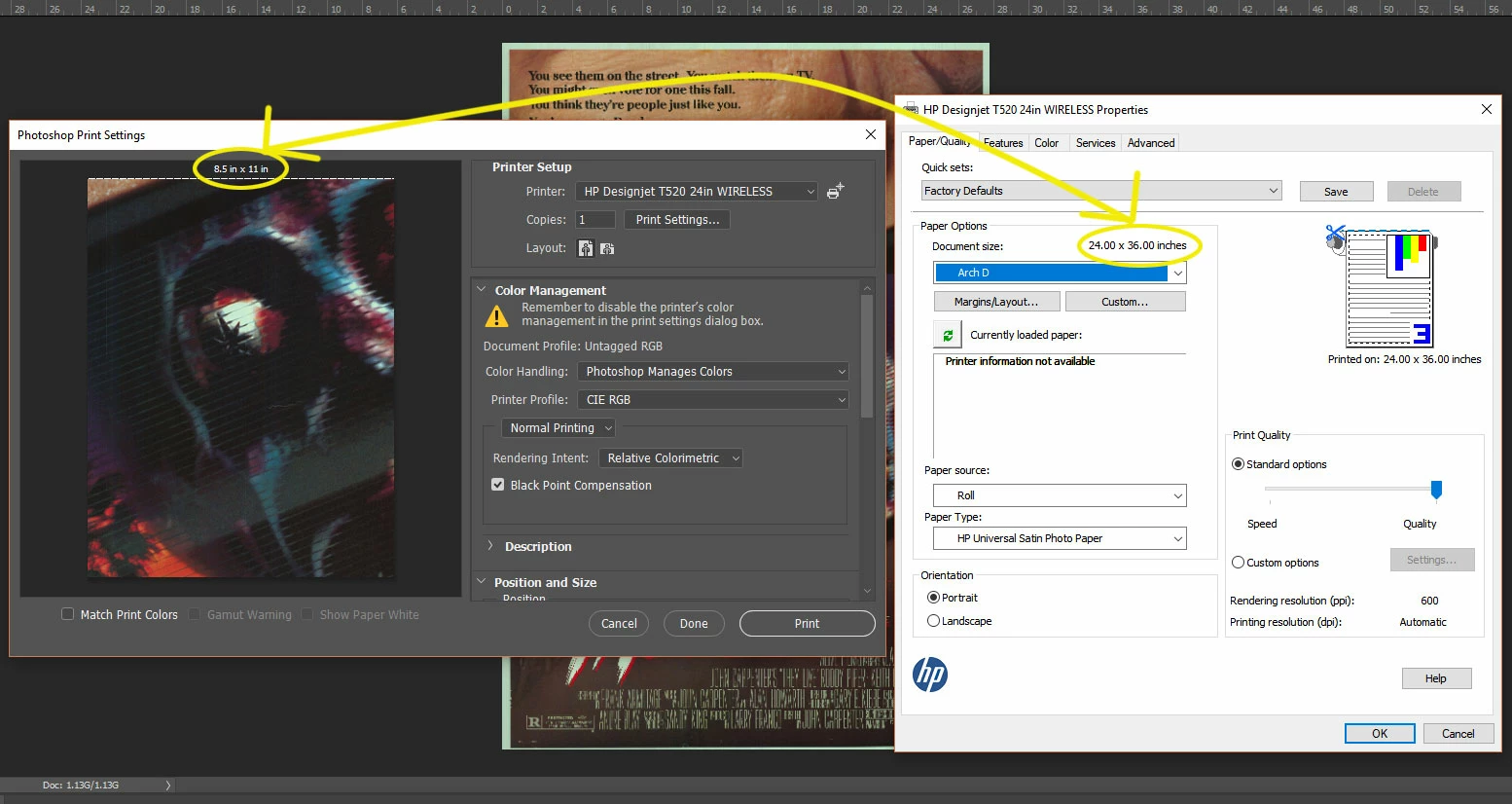
Task: Switch to the Services tab
Action: [x=1096, y=143]
